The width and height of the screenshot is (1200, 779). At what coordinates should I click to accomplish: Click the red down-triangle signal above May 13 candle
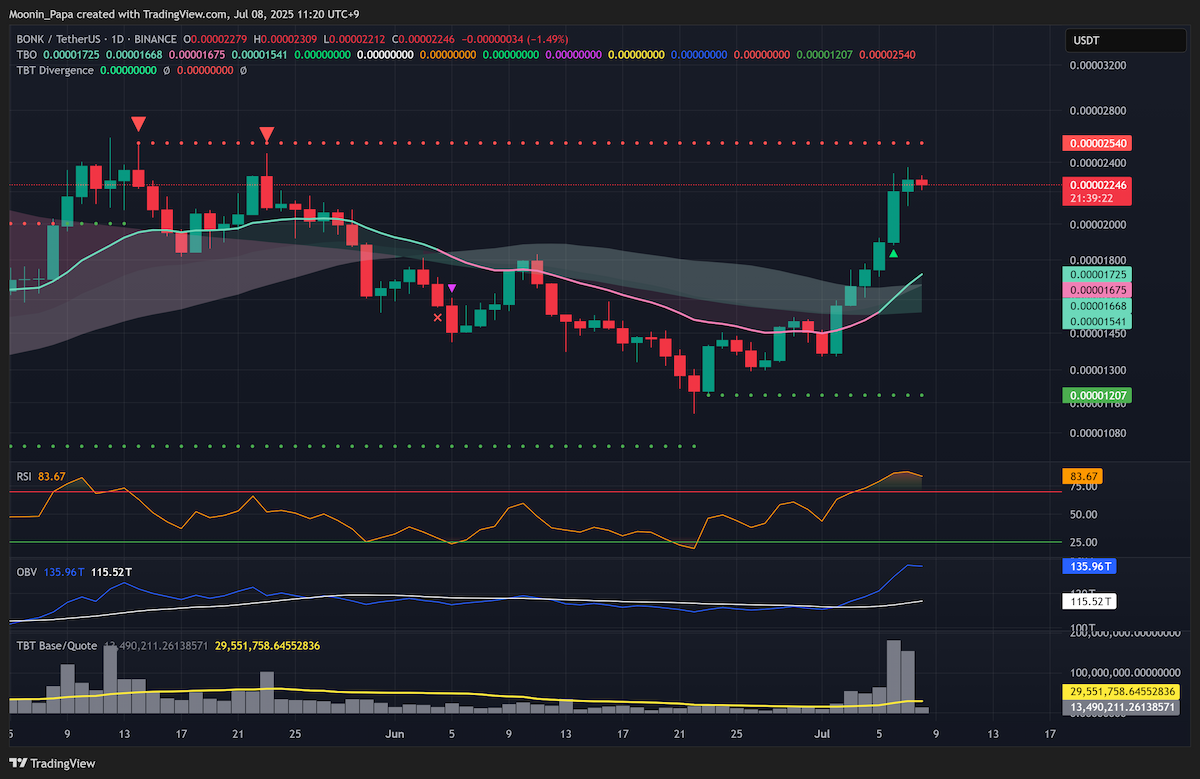click(x=139, y=124)
